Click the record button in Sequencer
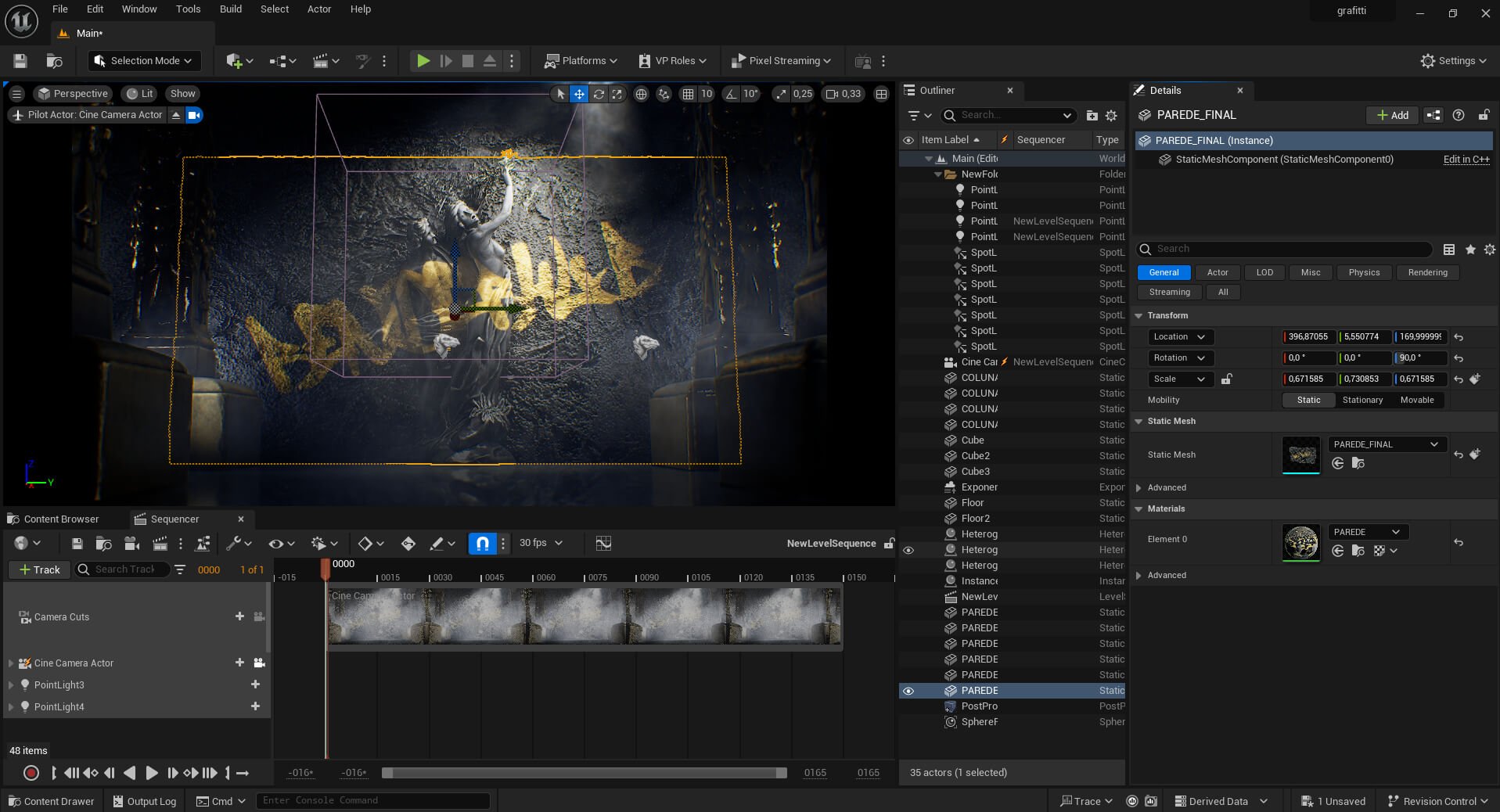The image size is (1500, 812). pyautogui.click(x=31, y=773)
